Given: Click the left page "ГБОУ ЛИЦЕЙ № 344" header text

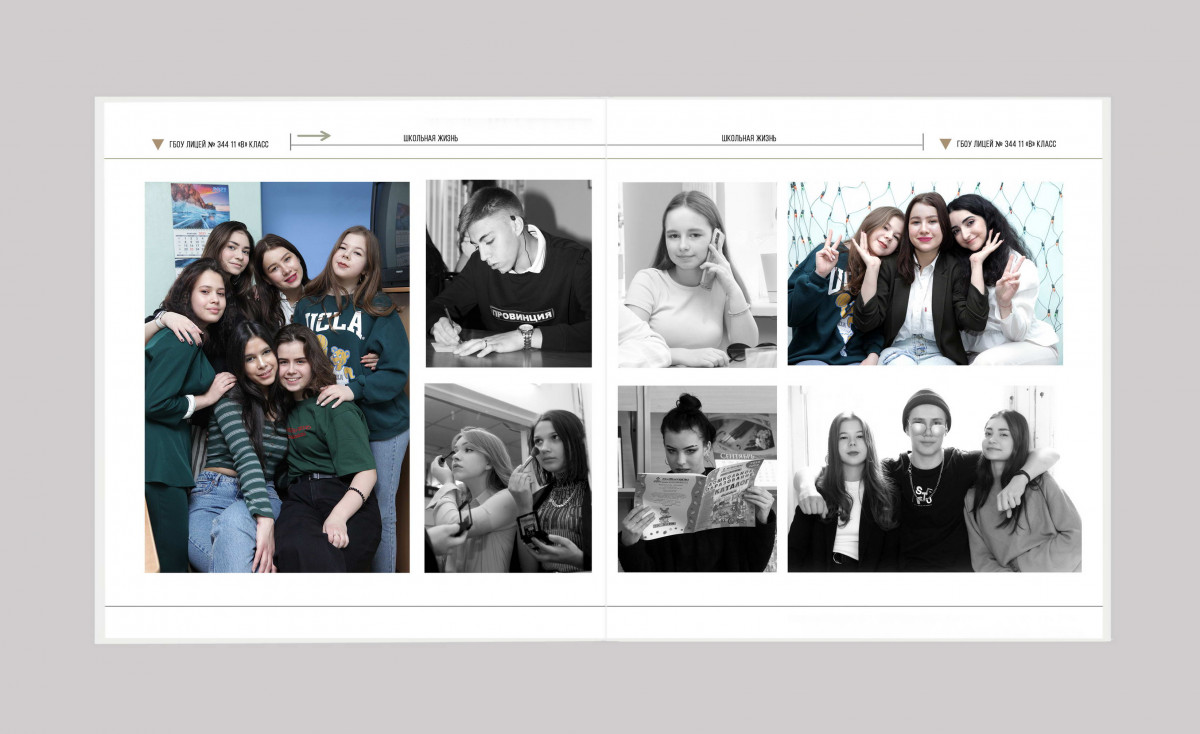Looking at the screenshot, I should 218,144.
